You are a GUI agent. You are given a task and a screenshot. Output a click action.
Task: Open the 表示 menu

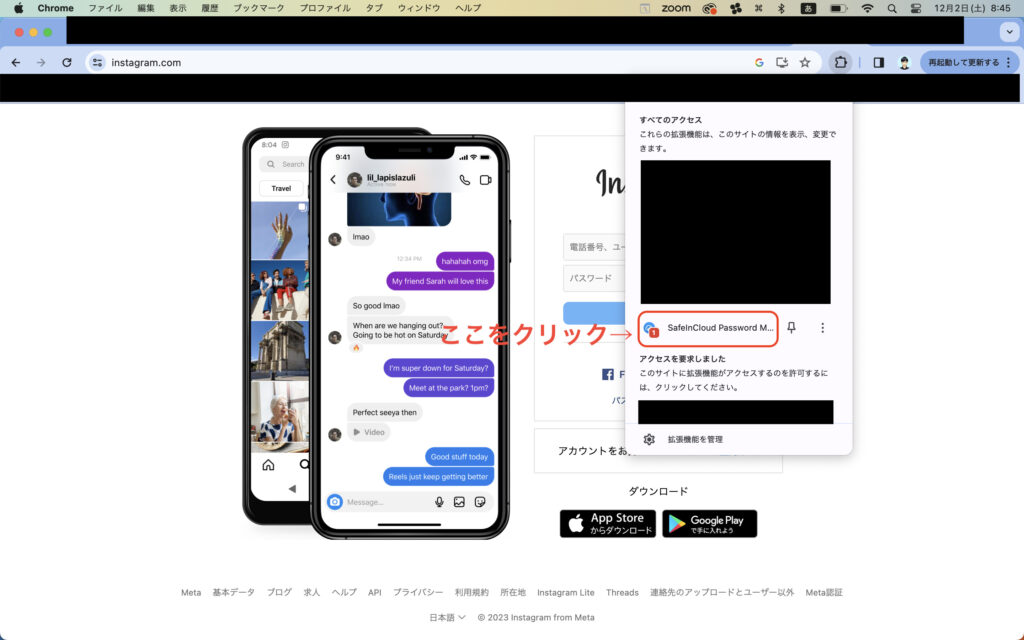[x=178, y=8]
